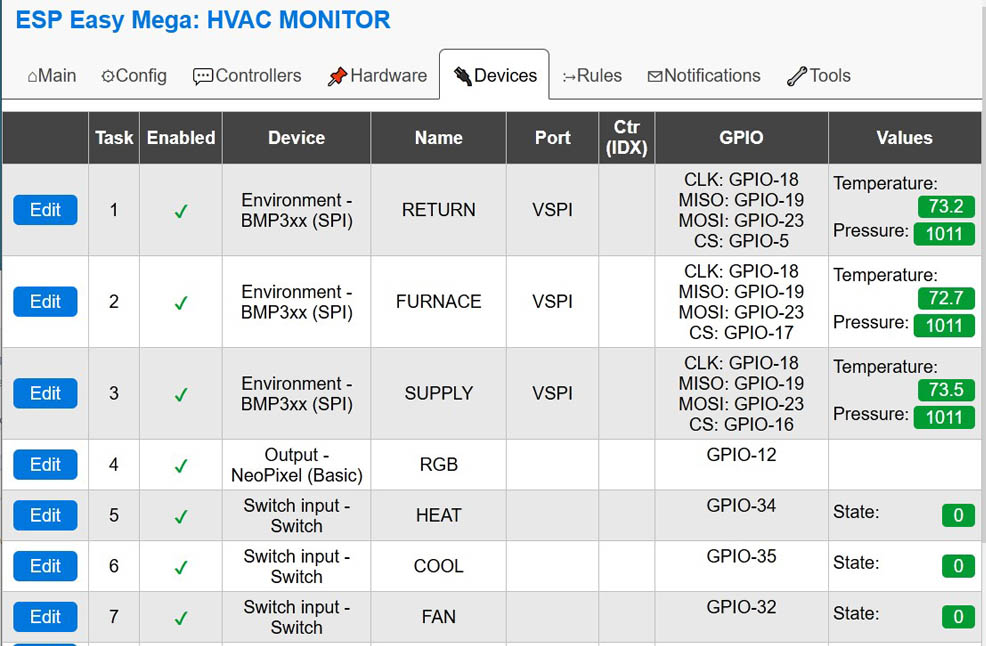
Task: Click the Values column header
Action: [904, 138]
